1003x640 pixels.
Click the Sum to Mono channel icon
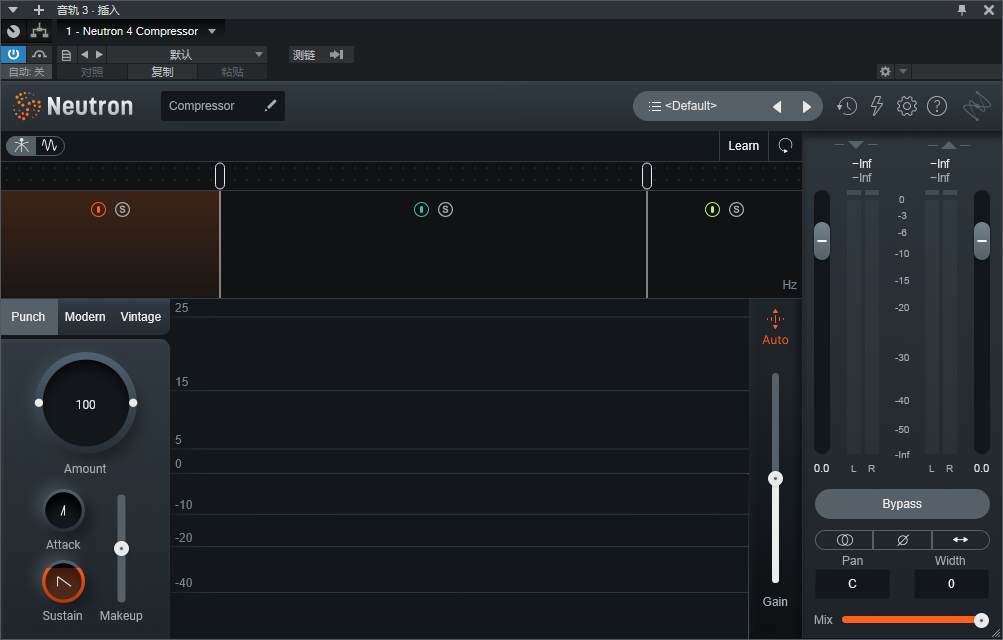(844, 540)
